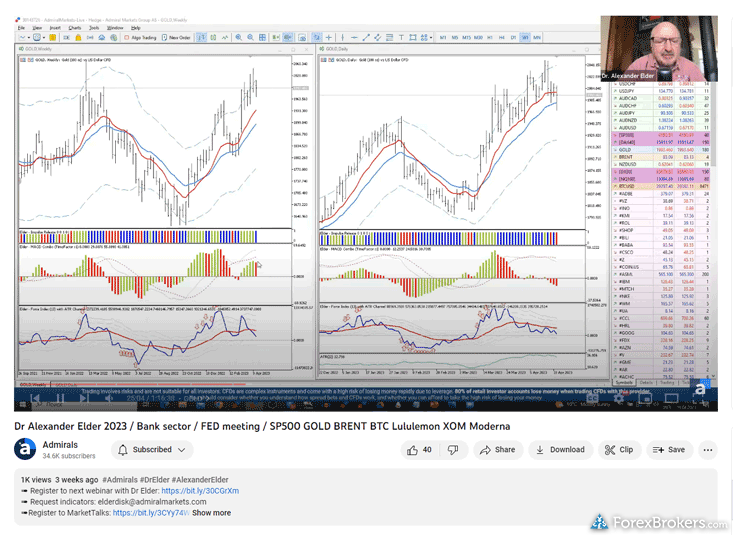Open the View menu
The image size is (733, 535).
tap(37, 28)
